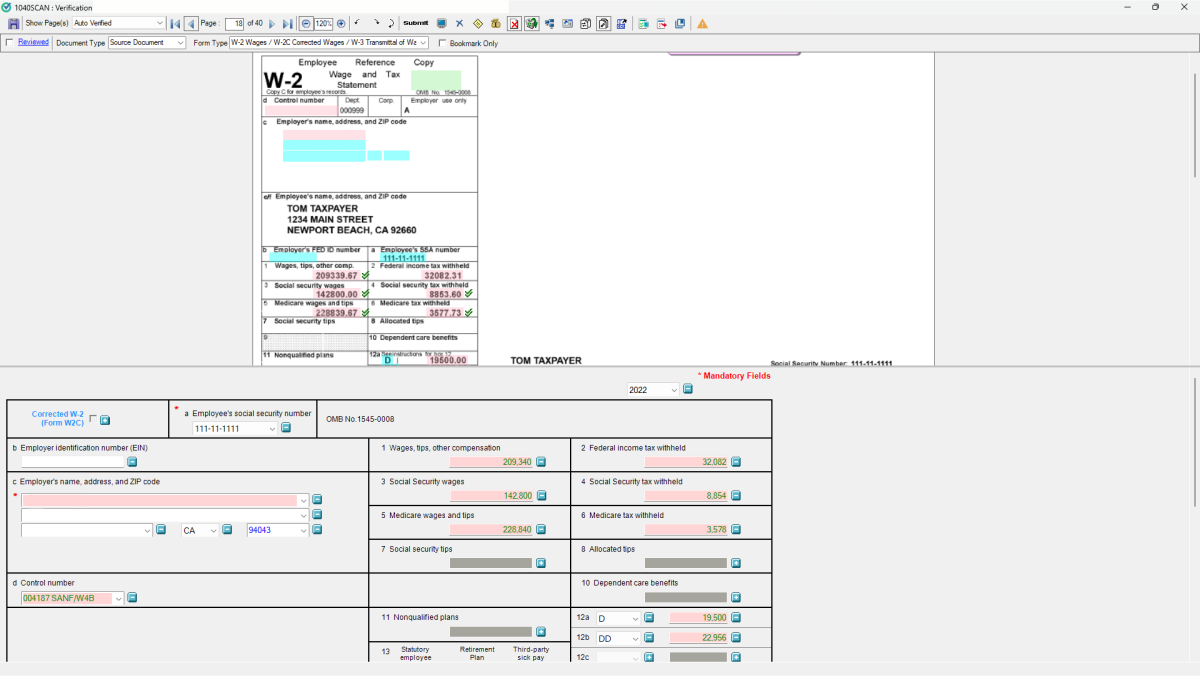Click the Save disk icon in toolbar
1200x676 pixels.
click(14, 23)
